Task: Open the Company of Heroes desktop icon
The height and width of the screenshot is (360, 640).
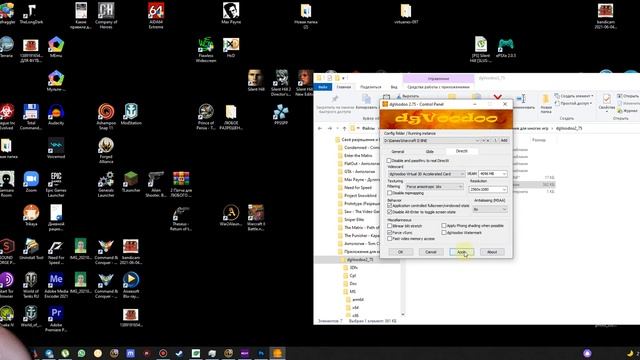Action: click(x=106, y=16)
